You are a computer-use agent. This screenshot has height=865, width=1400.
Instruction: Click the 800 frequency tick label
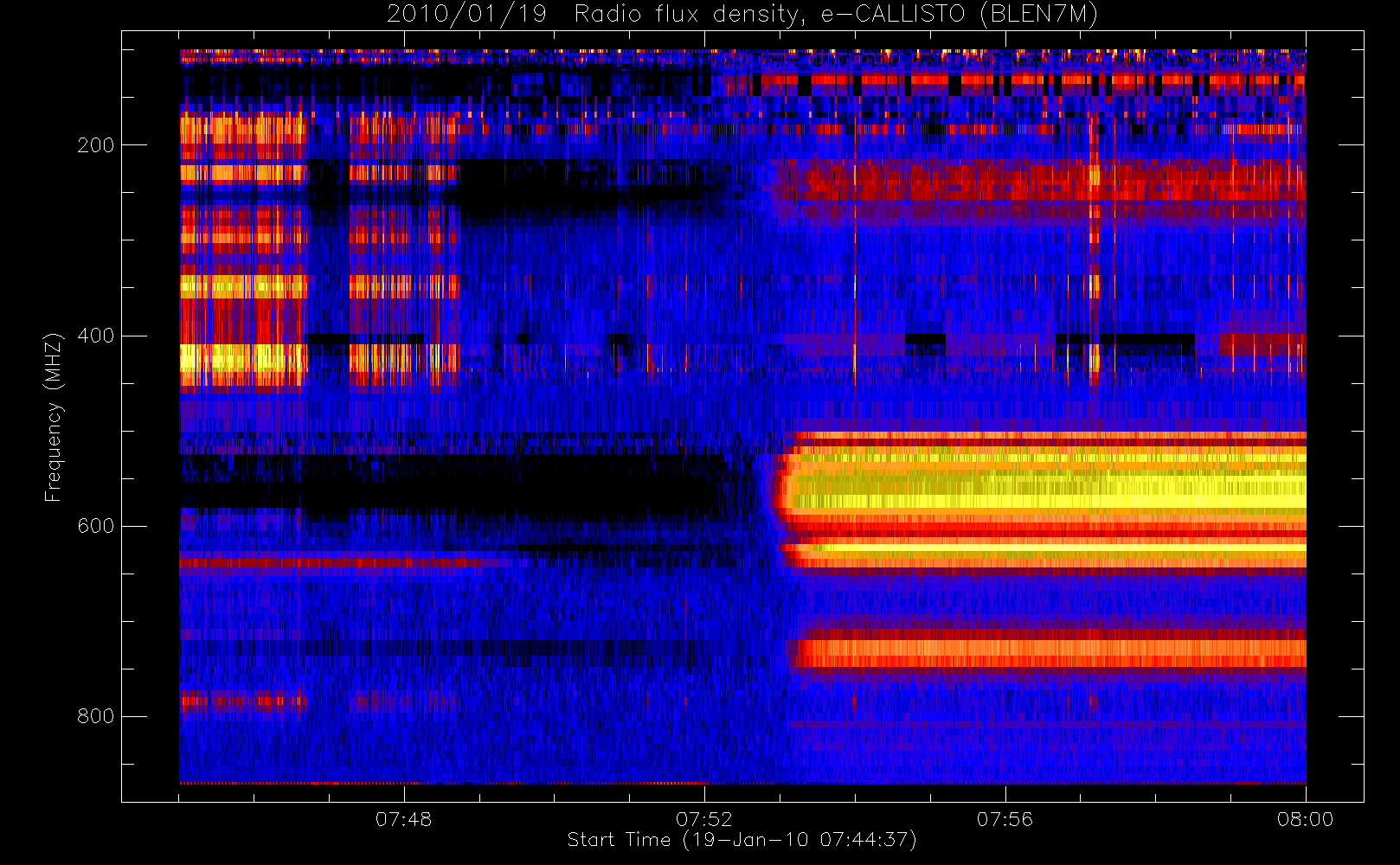(x=96, y=716)
